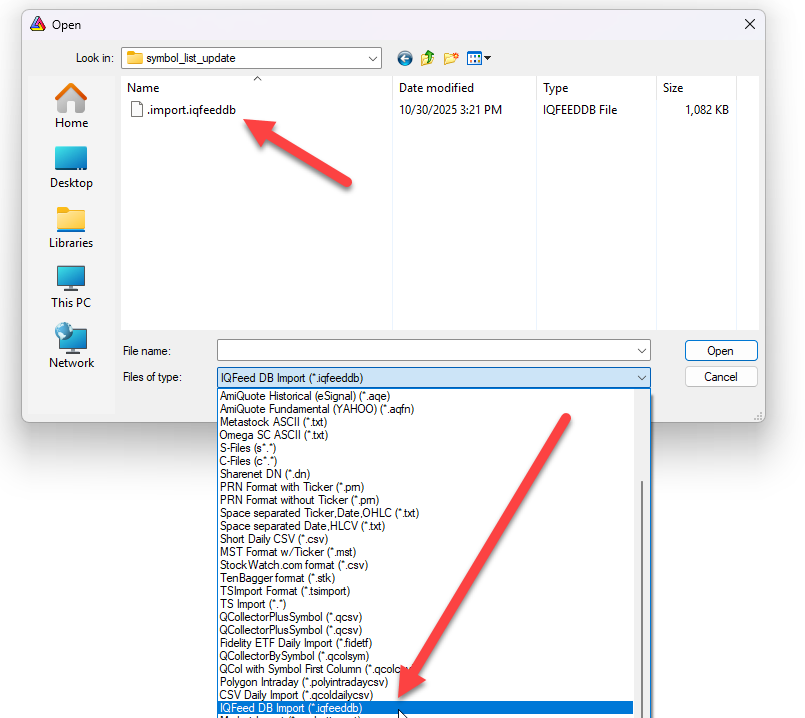Browse the Libraries folder
The width and height of the screenshot is (805, 718).
(x=70, y=225)
